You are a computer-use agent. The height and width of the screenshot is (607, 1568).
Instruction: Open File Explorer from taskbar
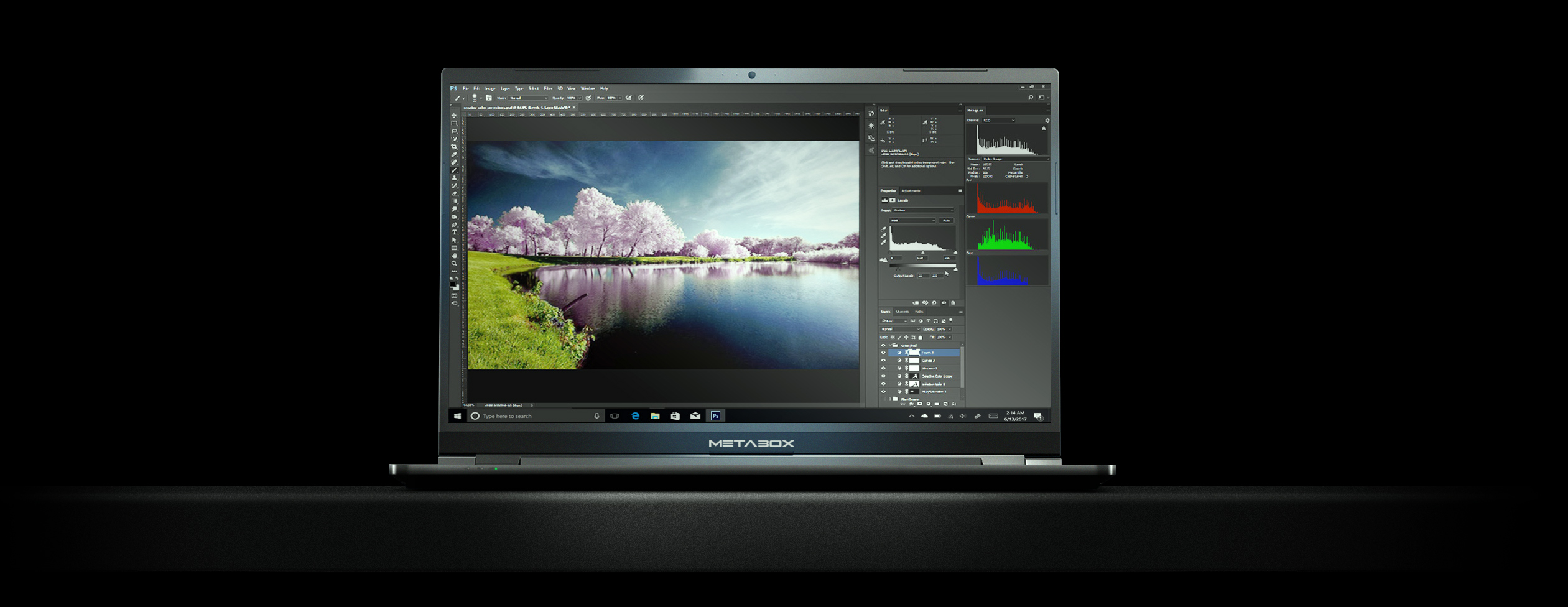coord(655,415)
